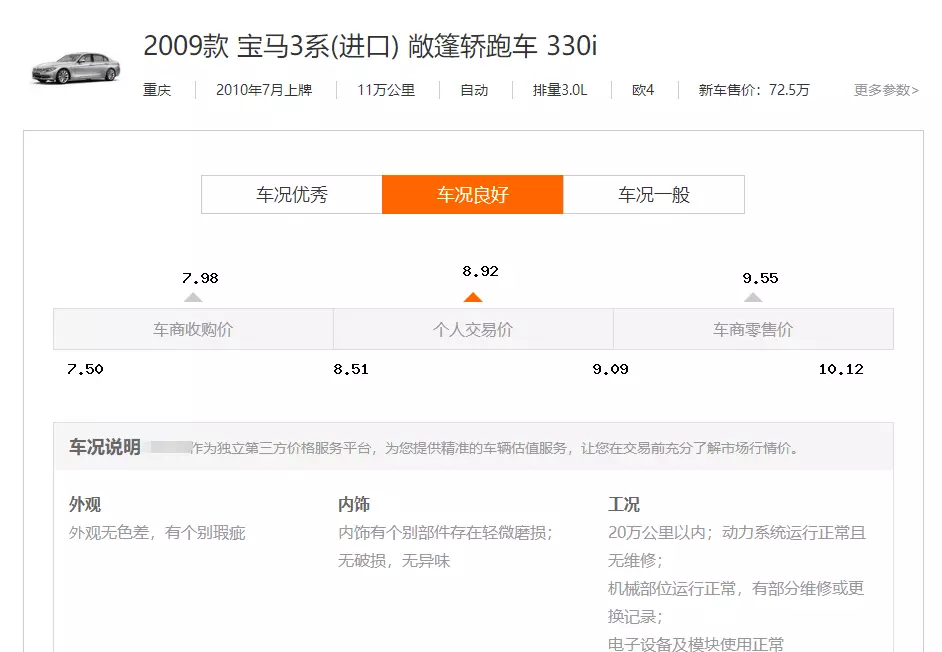Viewport: 942px width, 652px height.
Task: Click the 外观 heading
Action: tap(85, 504)
